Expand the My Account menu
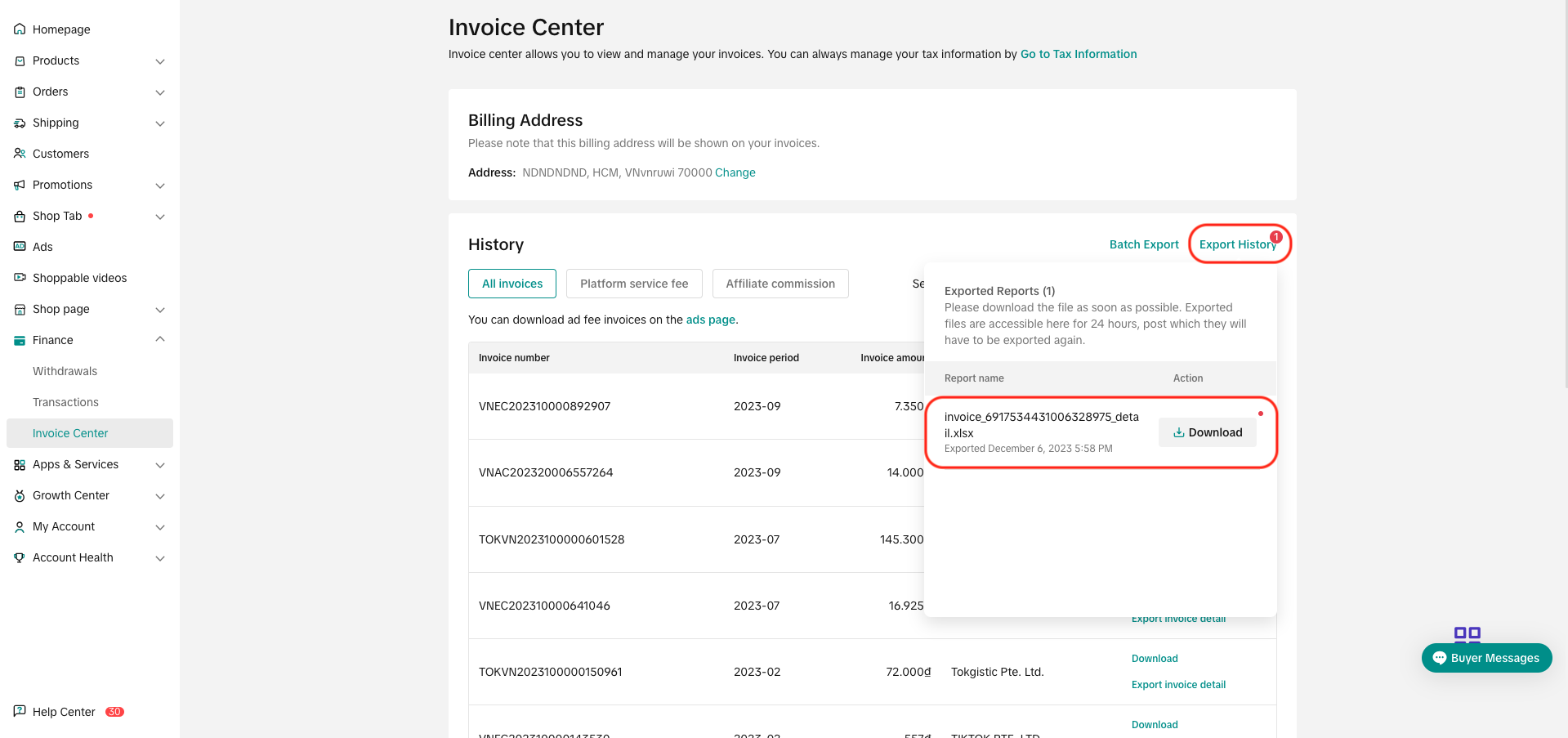Screen dimensions: 1568x738 [160, 526]
